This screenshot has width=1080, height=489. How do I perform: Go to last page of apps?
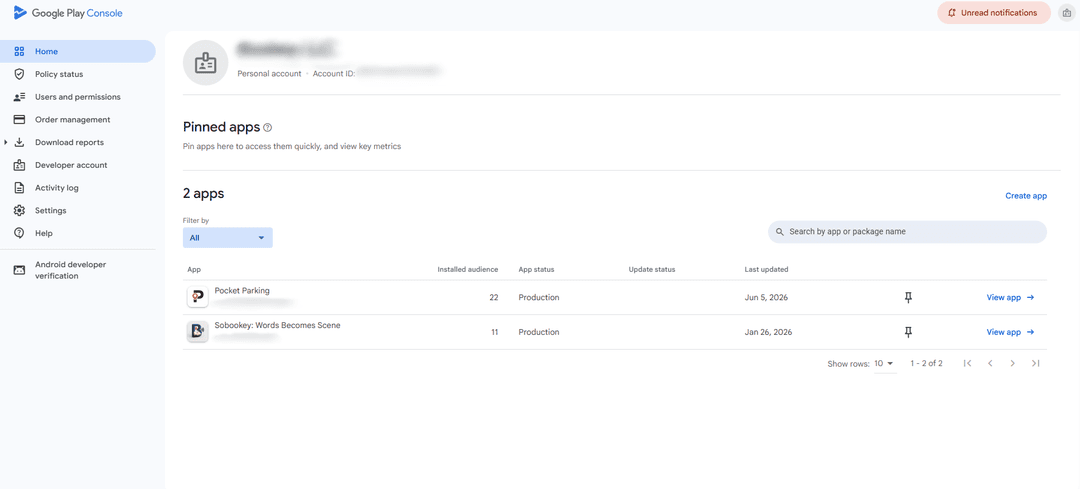pyautogui.click(x=1035, y=363)
